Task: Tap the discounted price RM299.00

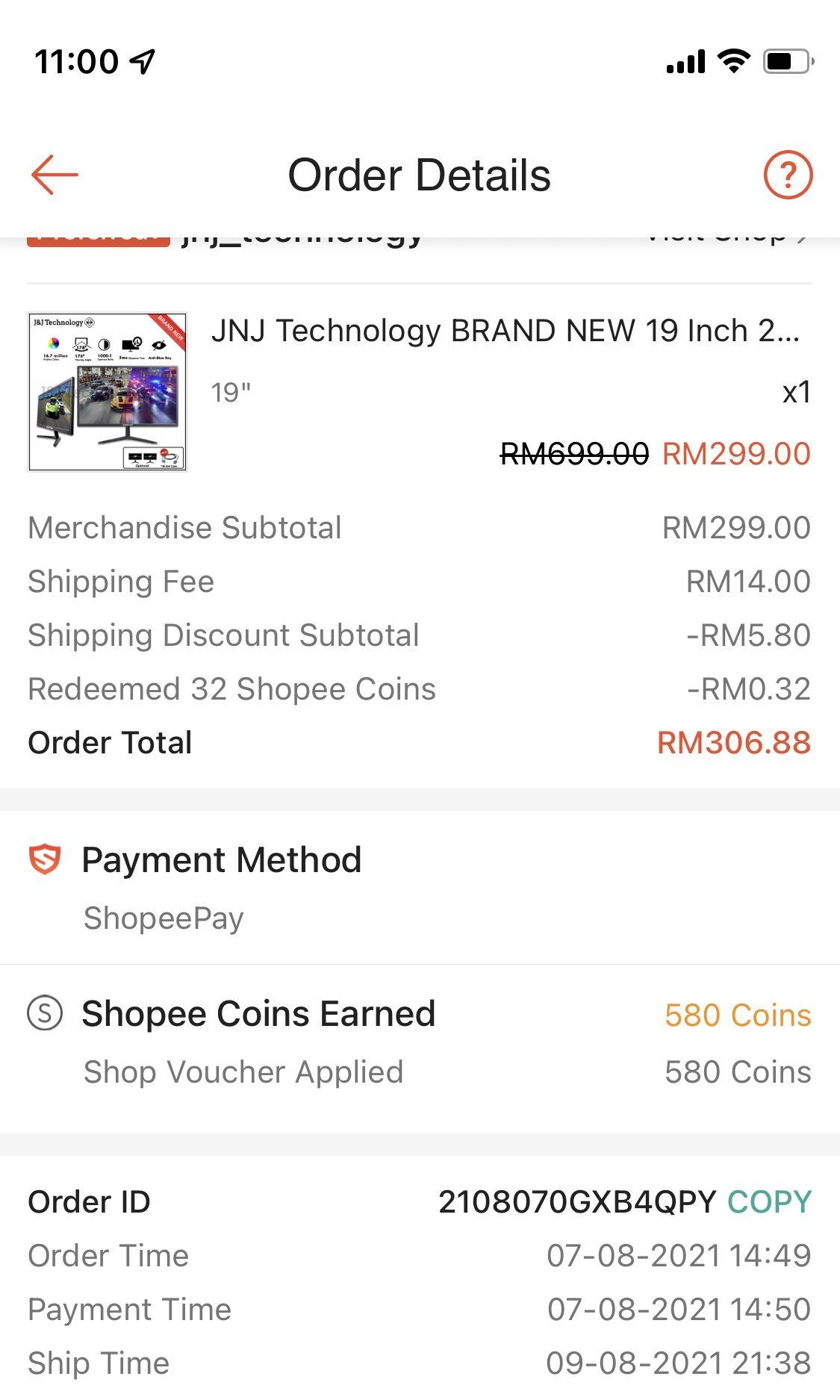Action: (x=736, y=454)
